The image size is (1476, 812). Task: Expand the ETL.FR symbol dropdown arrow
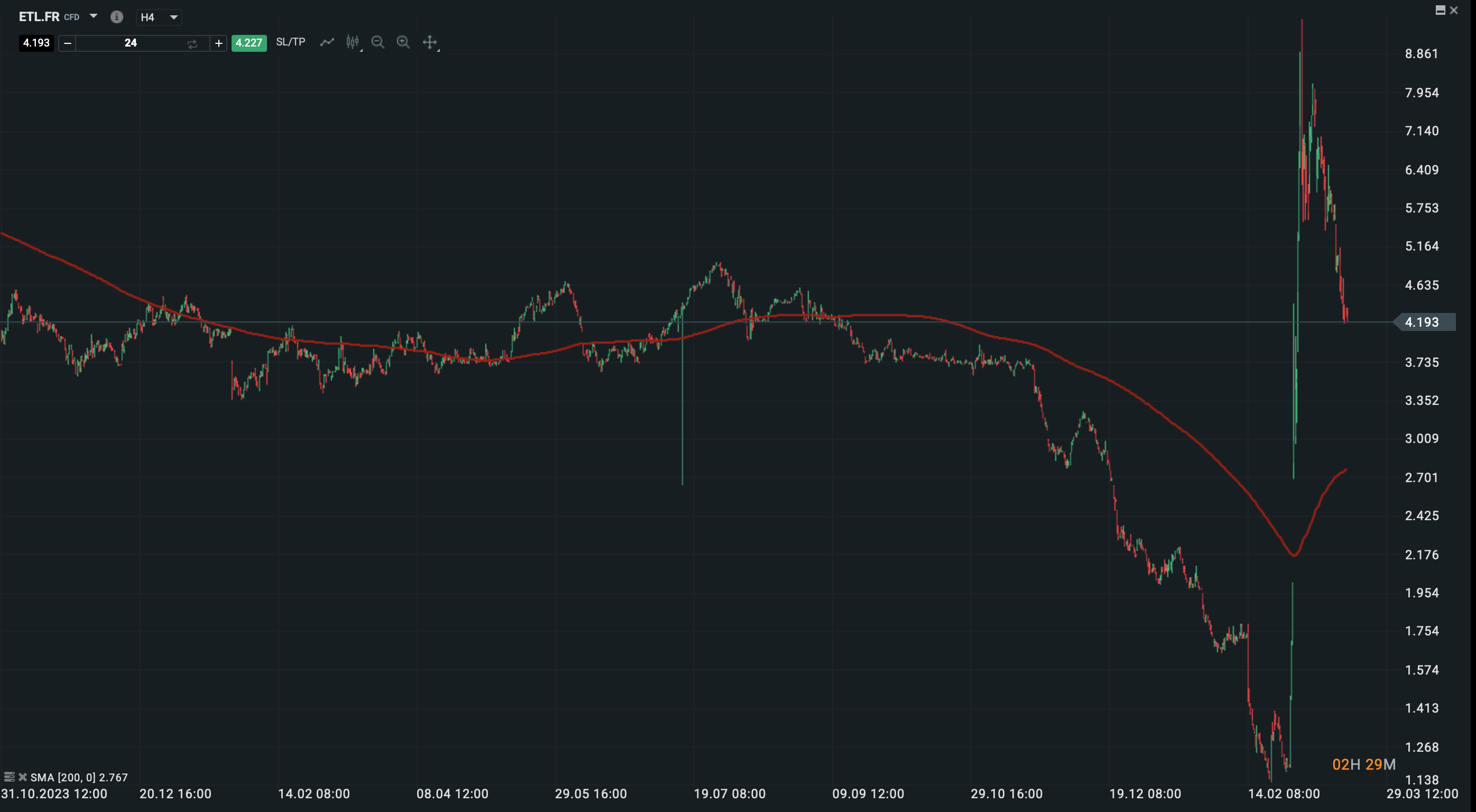[x=94, y=16]
